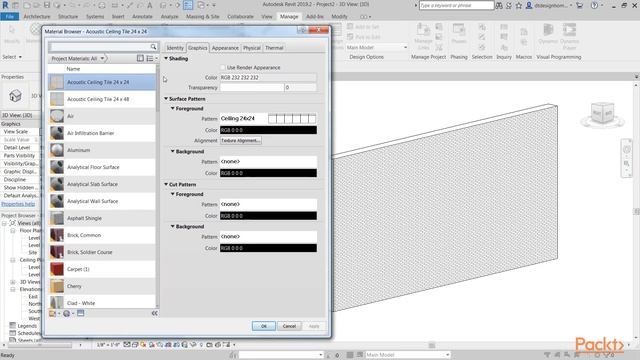Click the surface foreground black color swatch
Viewport: 640px width, 360px height.
tap(268, 130)
